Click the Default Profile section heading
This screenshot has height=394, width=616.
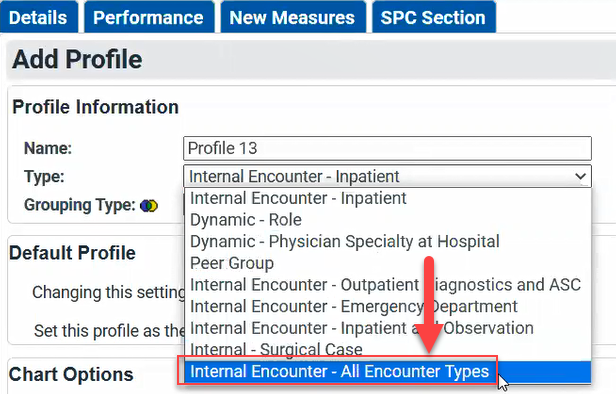(x=73, y=253)
